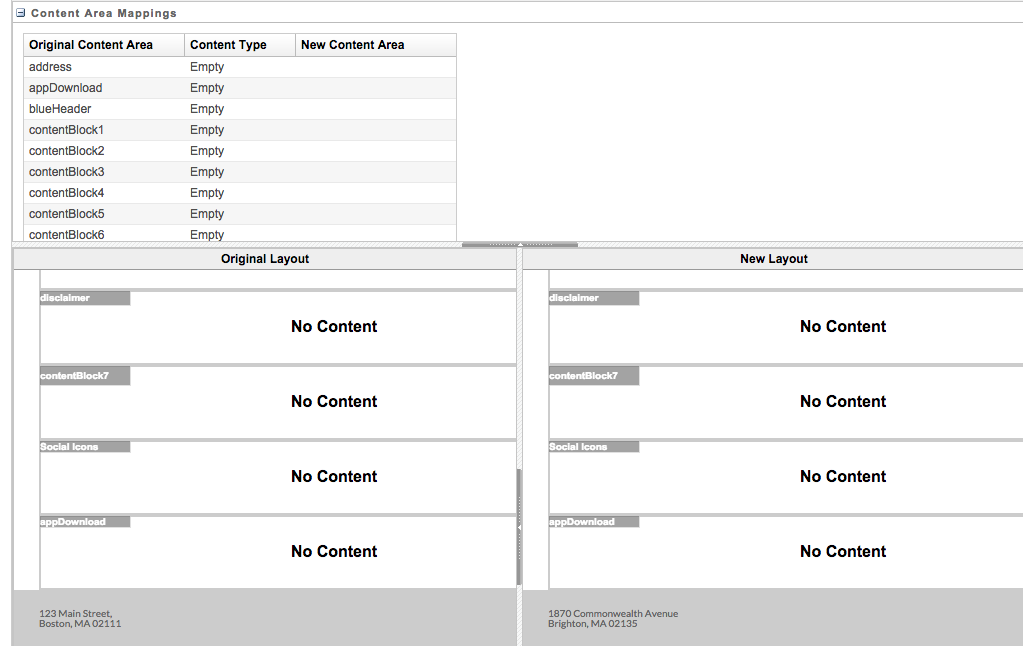The height and width of the screenshot is (646, 1023).
Task: Click the 1870 Commonwealth Avenue address footer
Action: (612, 618)
